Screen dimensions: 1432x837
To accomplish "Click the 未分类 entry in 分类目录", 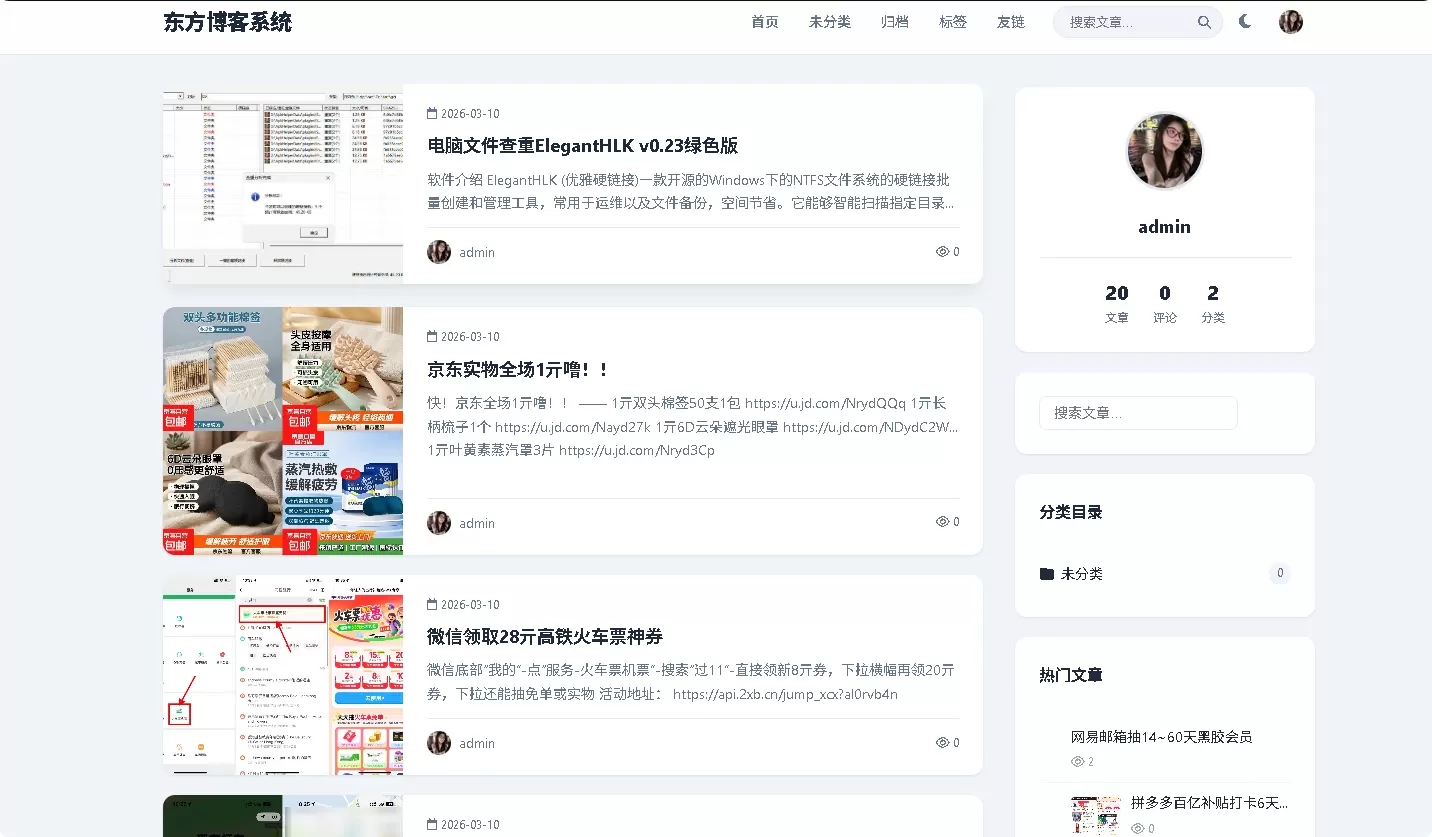I will point(1079,573).
